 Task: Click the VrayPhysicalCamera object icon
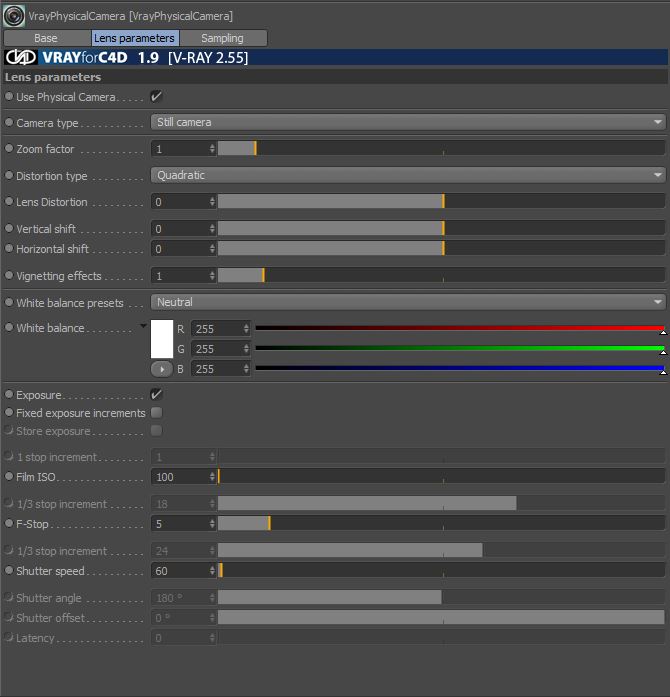tap(14, 16)
